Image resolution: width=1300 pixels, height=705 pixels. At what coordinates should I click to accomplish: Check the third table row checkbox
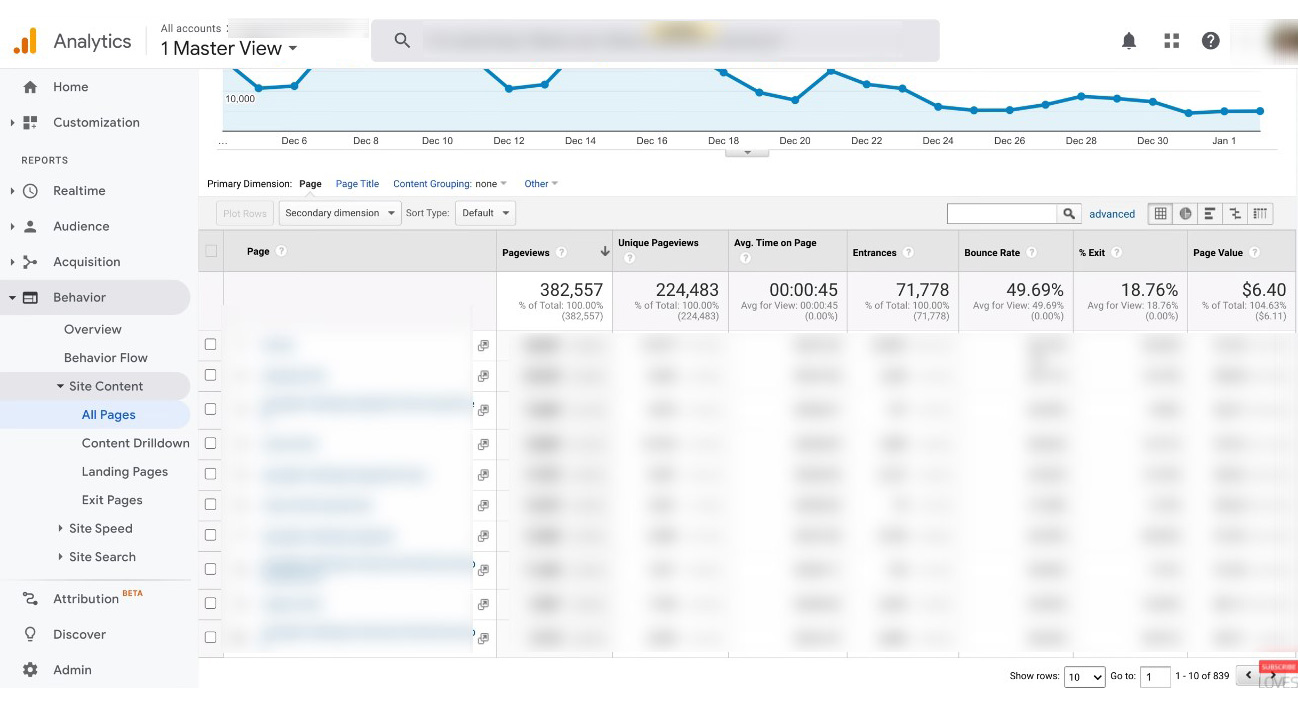(210, 409)
